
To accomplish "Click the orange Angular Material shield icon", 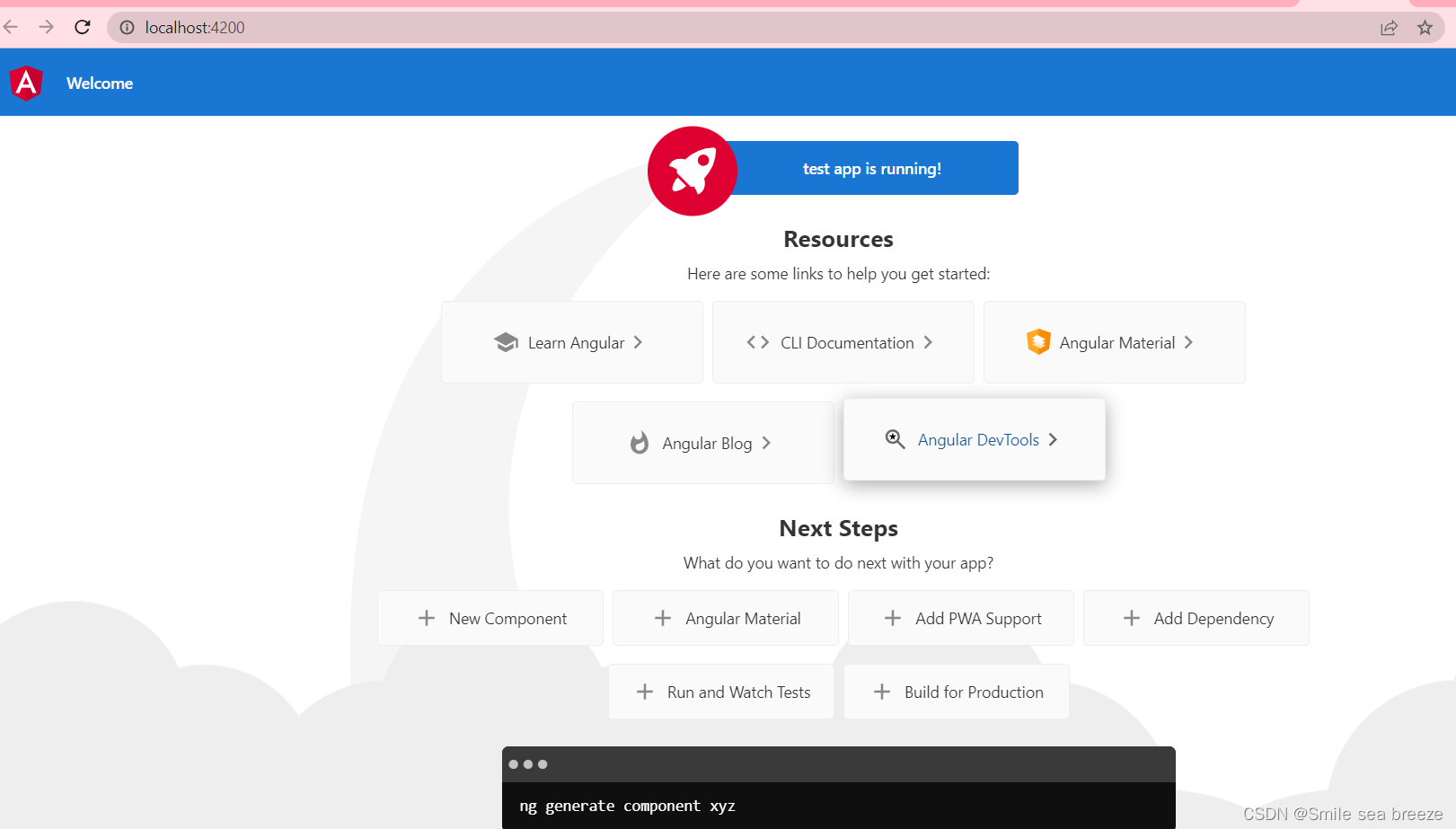I will tap(1038, 342).
